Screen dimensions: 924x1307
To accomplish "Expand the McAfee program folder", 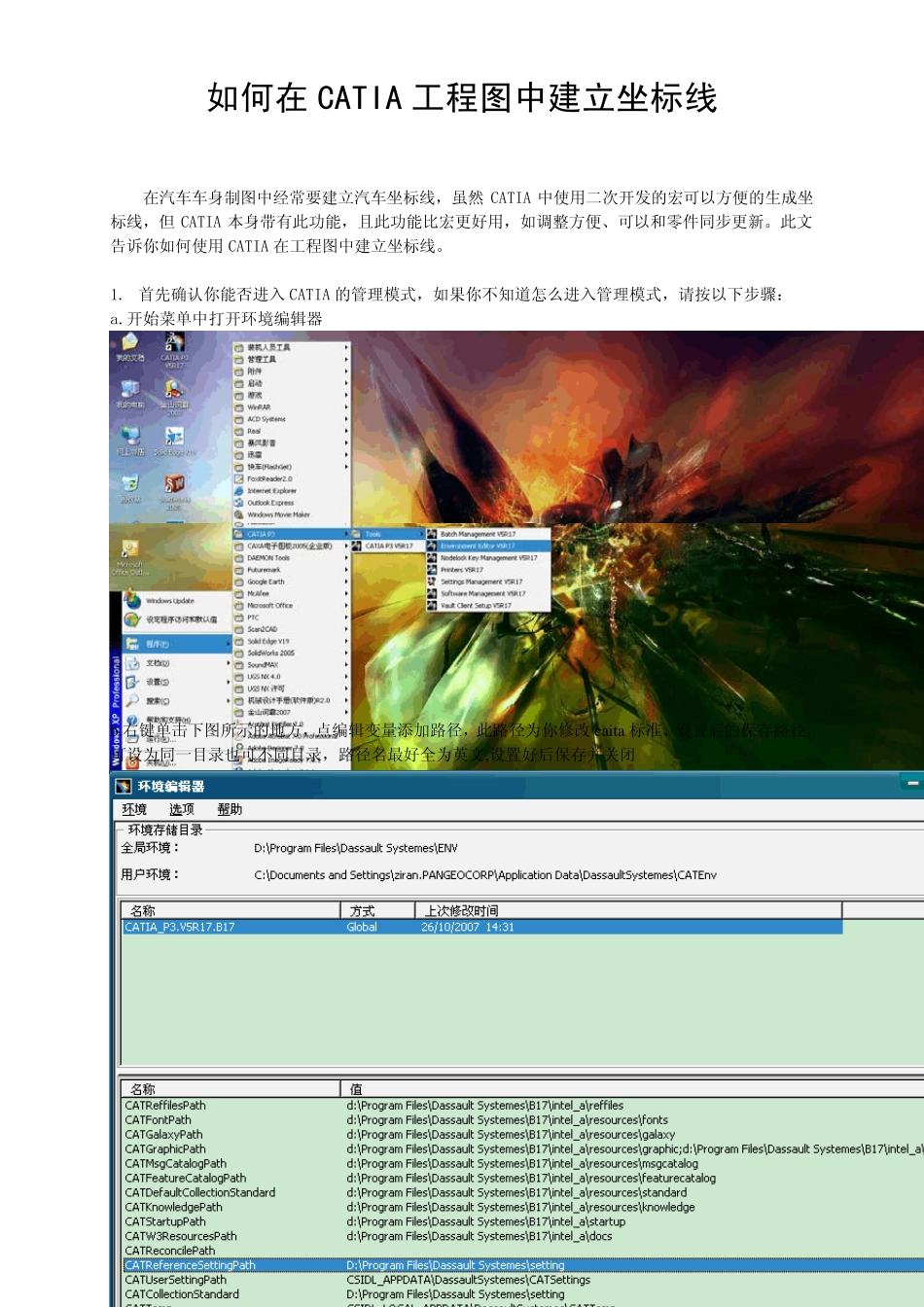I will pos(292,593).
